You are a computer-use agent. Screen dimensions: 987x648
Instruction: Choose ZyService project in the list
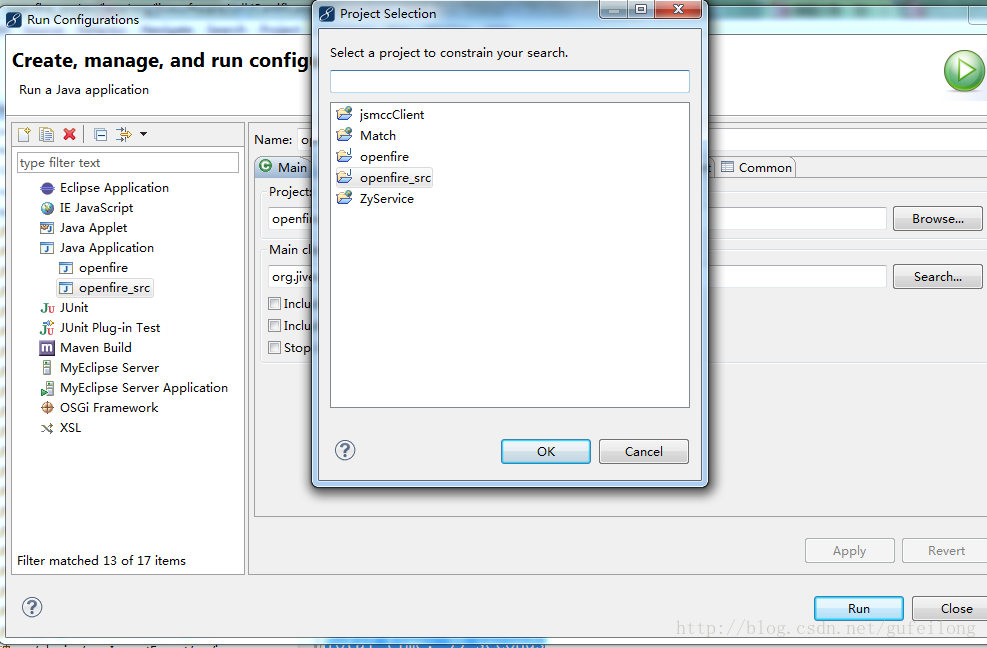386,199
